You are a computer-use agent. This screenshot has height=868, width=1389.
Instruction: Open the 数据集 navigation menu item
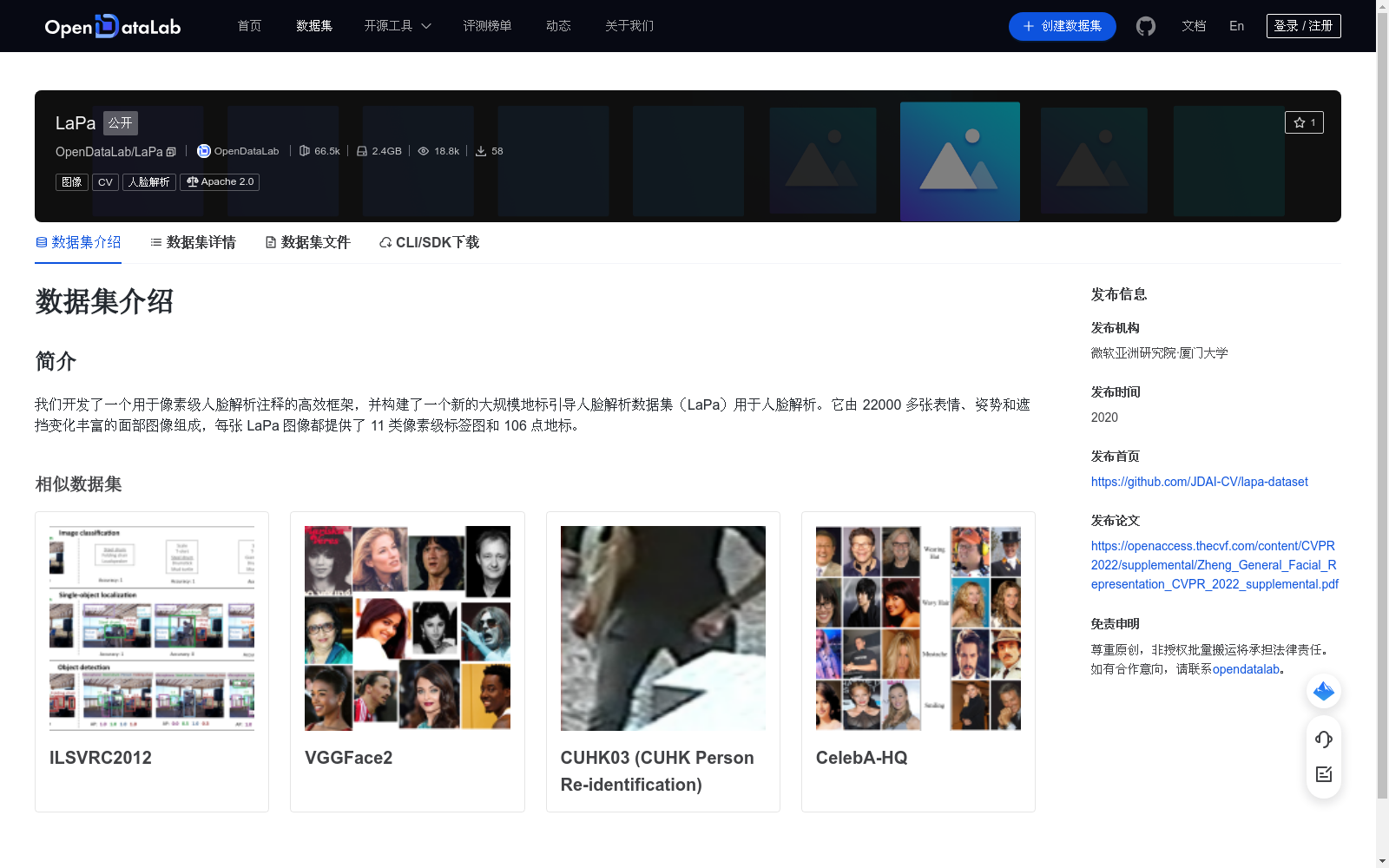313,26
